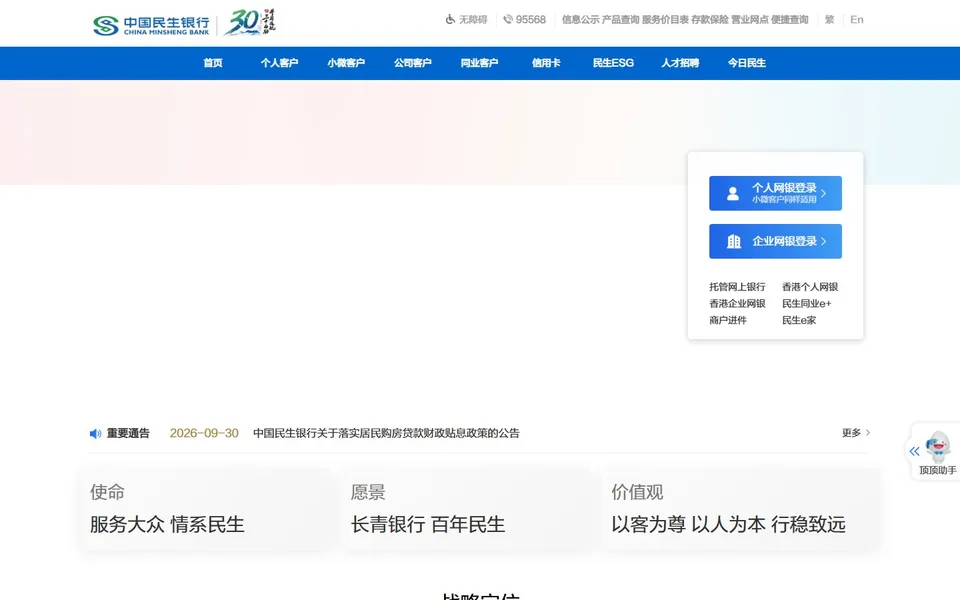
Task: Click the wheelchair accessibility icon
Action: pyautogui.click(x=450, y=20)
